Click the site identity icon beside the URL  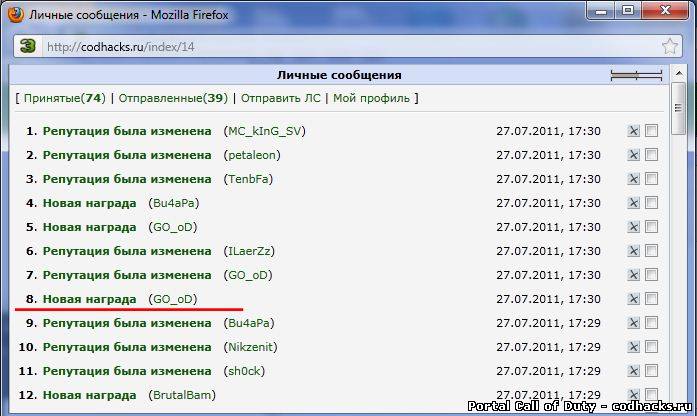coord(28,46)
